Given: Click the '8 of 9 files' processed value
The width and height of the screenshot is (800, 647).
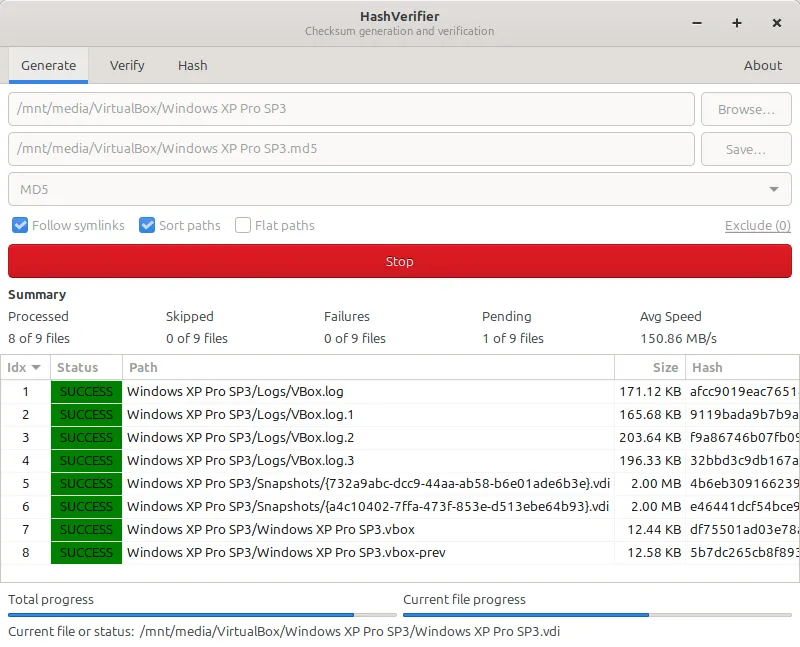Looking at the screenshot, I should click(39, 338).
